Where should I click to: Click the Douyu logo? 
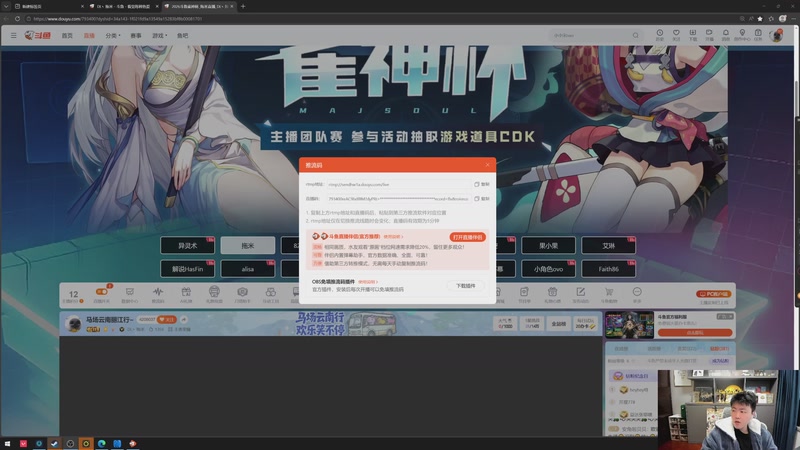point(38,35)
